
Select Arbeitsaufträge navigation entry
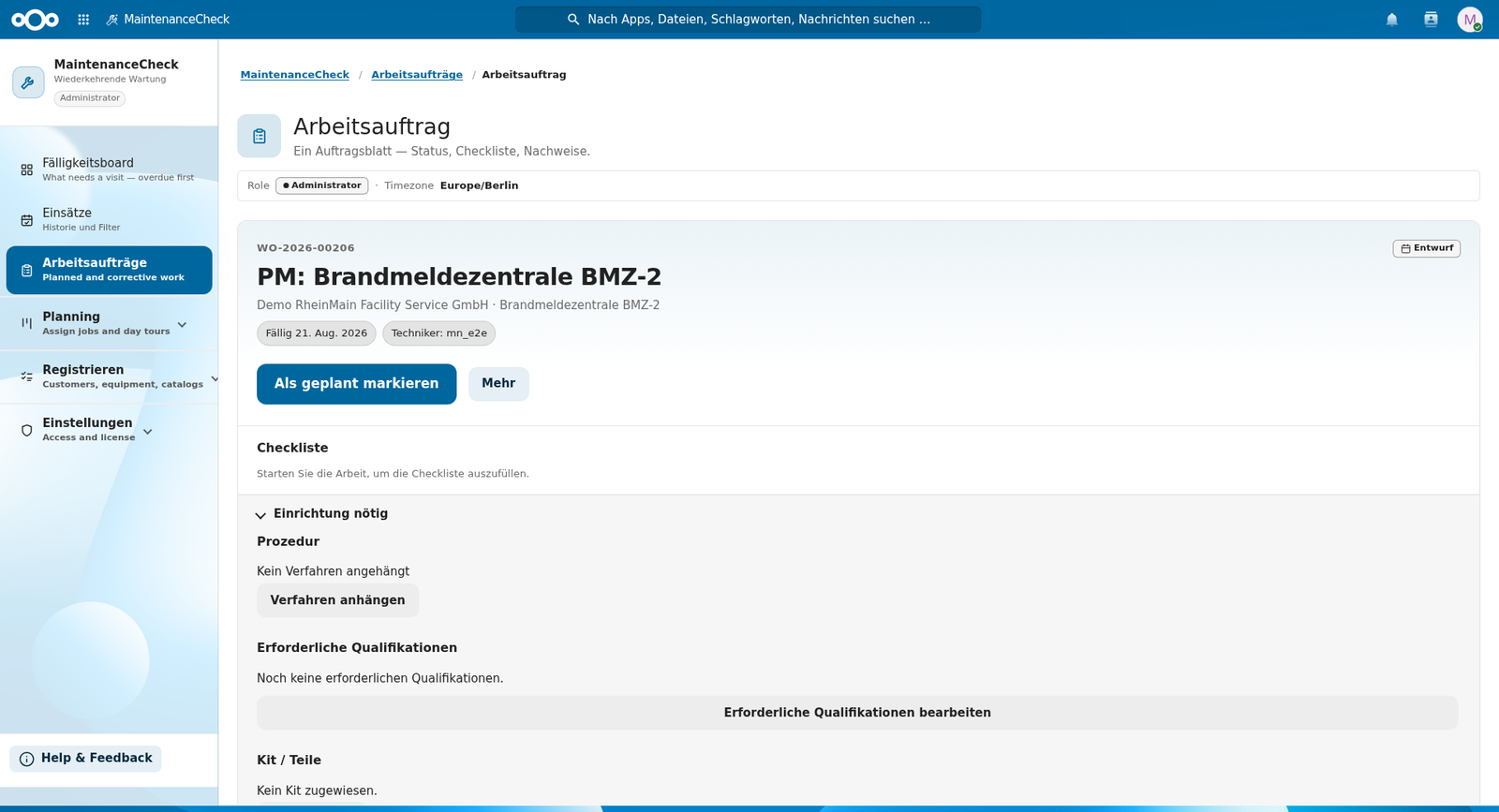coord(109,270)
